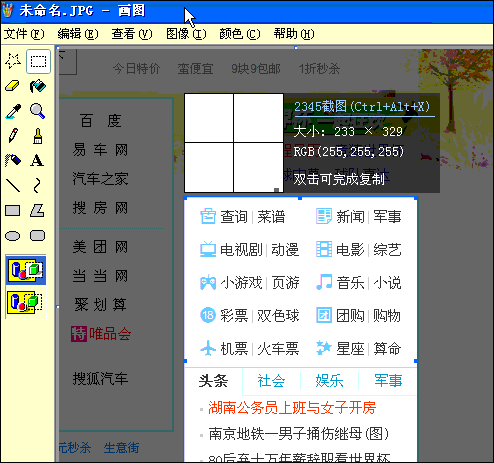The width and height of the screenshot is (494, 463).
Task: Select the rectangular Select tool
Action: (x=38, y=61)
